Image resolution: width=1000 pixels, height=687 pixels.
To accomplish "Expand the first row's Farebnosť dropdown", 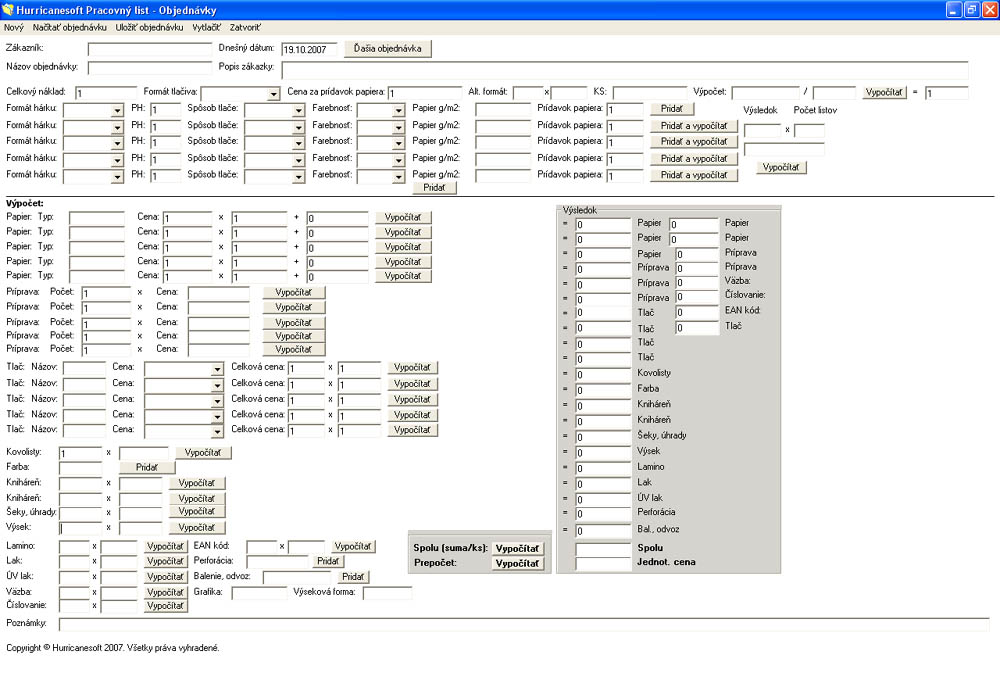I will point(398,110).
